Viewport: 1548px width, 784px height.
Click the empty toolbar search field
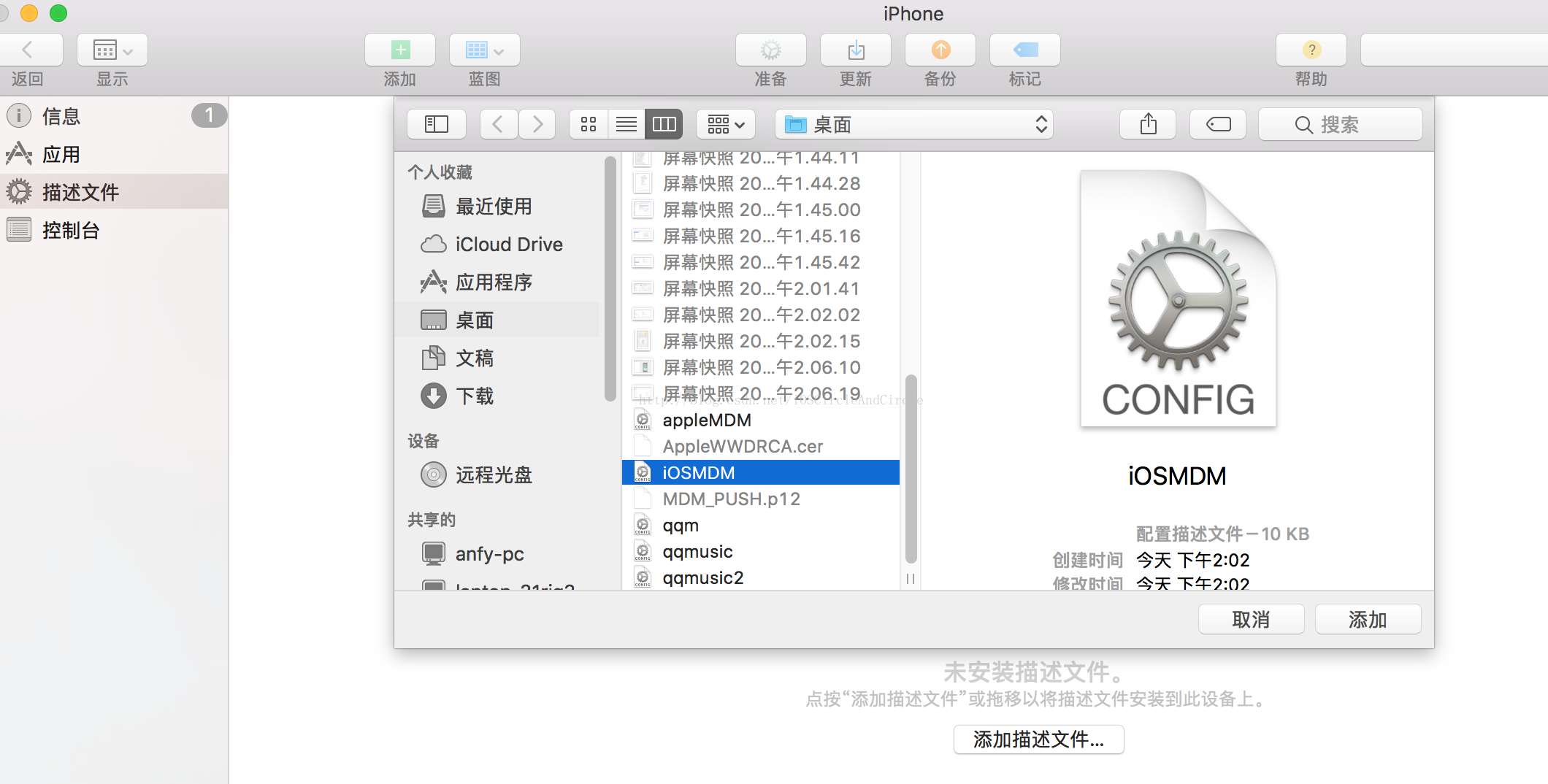(x=1454, y=50)
